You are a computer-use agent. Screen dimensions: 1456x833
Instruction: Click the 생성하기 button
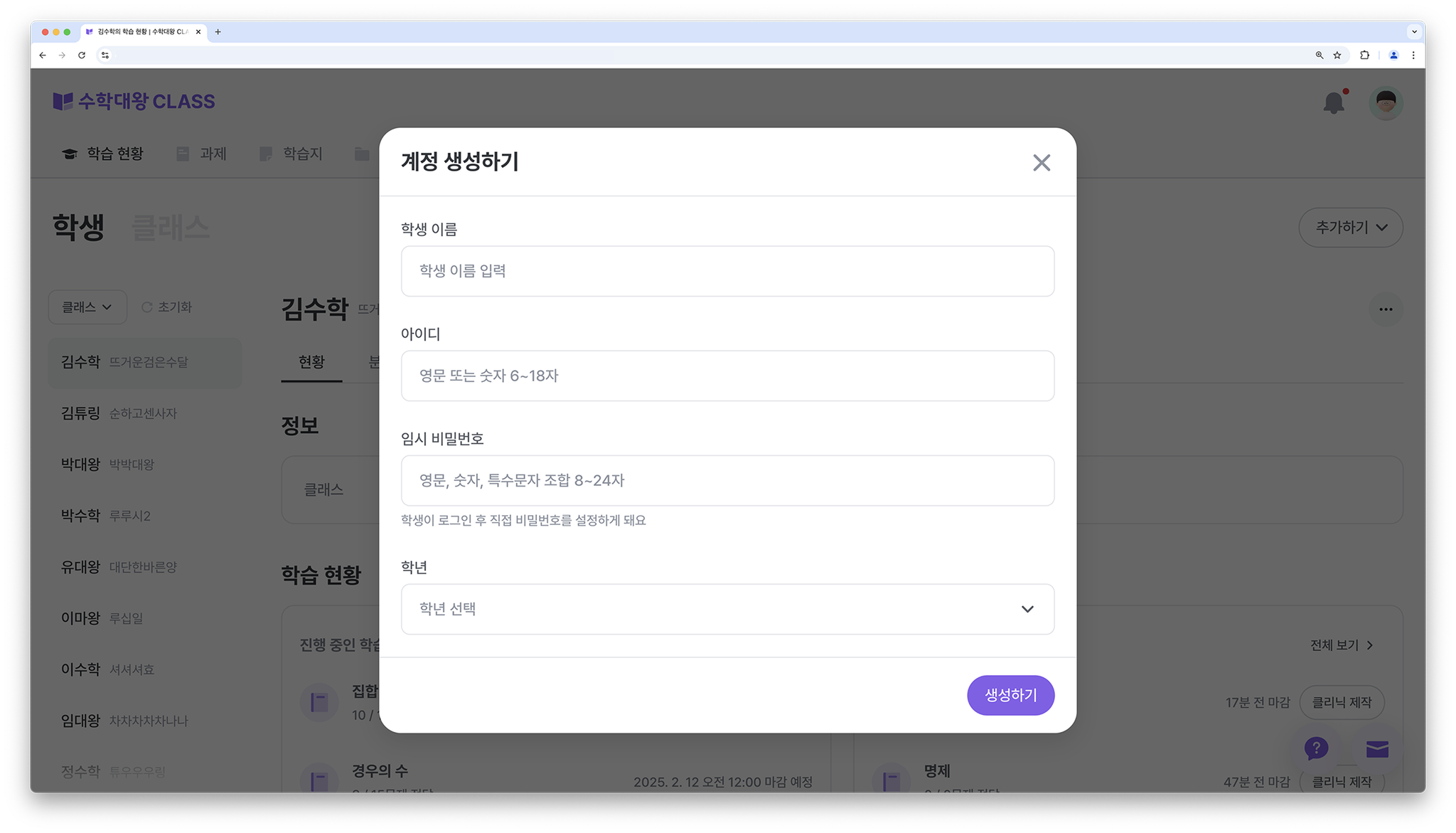tap(1010, 695)
